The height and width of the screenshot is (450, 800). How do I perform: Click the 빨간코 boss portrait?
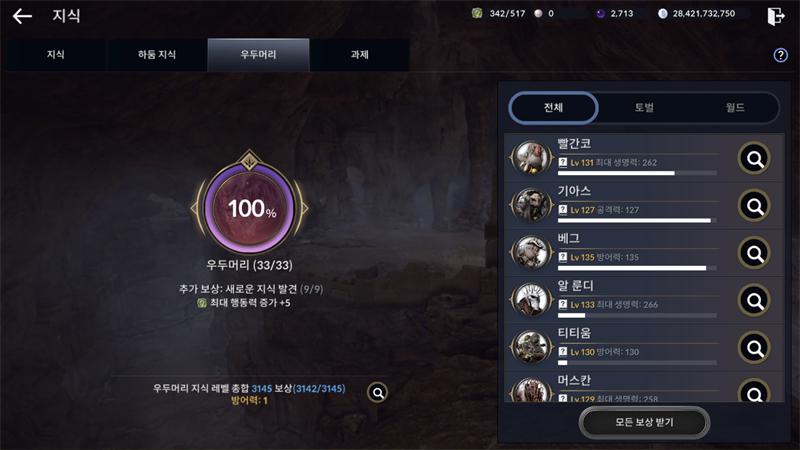pos(531,158)
